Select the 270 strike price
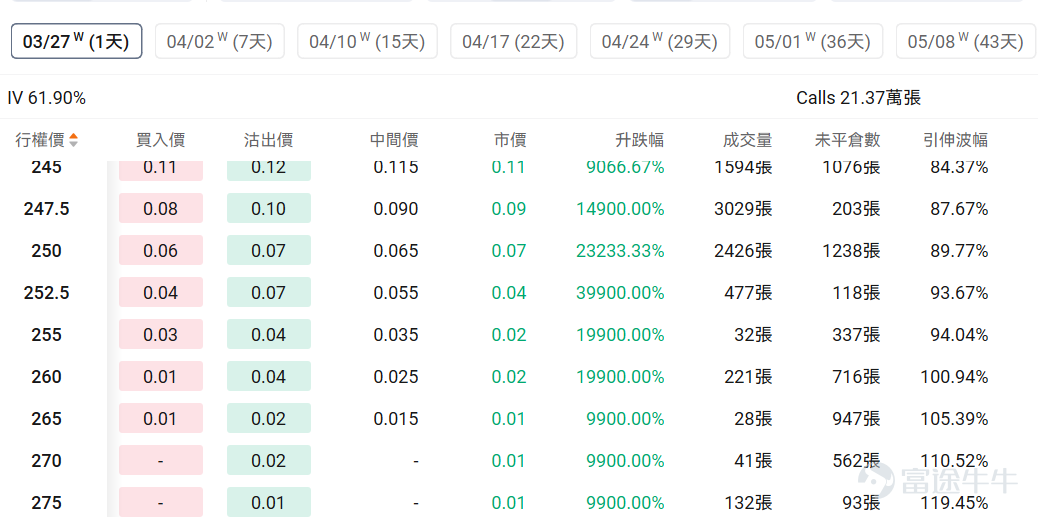 pyautogui.click(x=46, y=461)
